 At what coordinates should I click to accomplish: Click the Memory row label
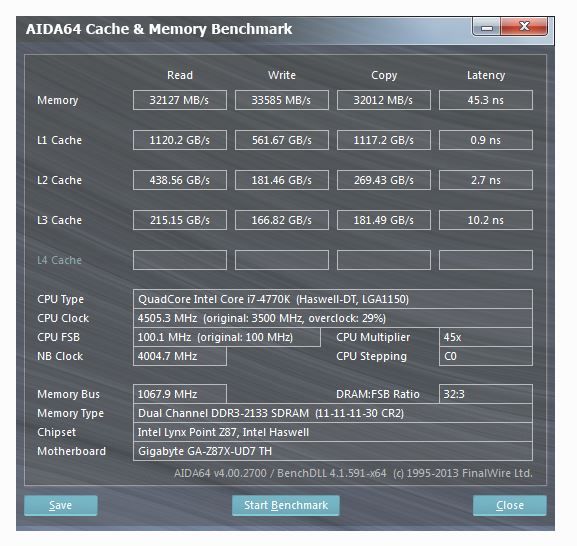click(58, 100)
